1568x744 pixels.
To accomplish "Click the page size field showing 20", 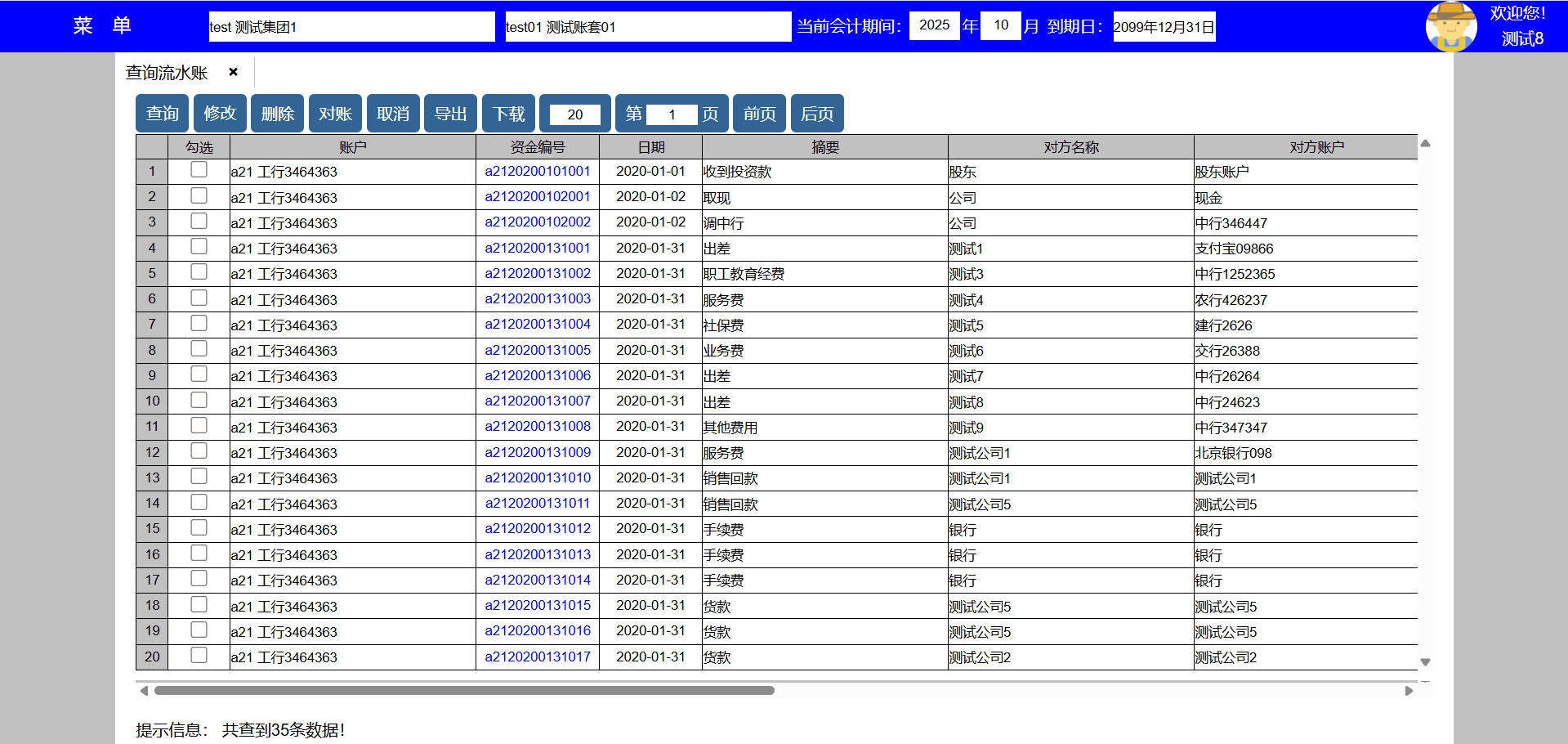I will (x=574, y=114).
